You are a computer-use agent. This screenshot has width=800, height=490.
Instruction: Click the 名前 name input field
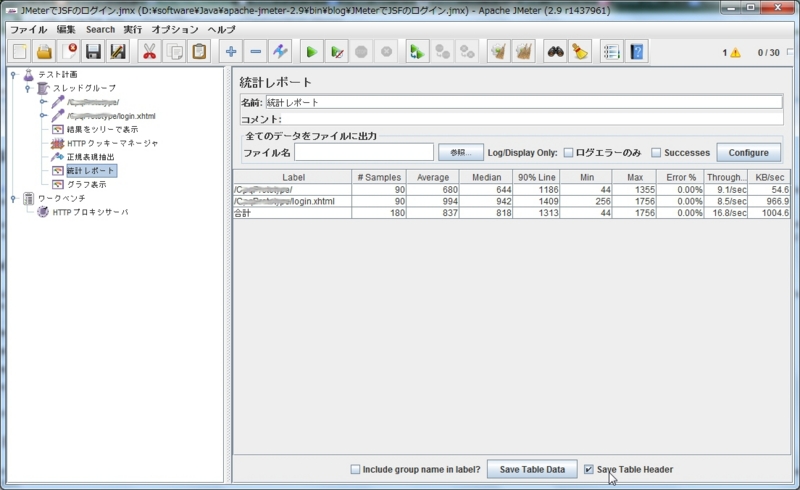click(524, 102)
